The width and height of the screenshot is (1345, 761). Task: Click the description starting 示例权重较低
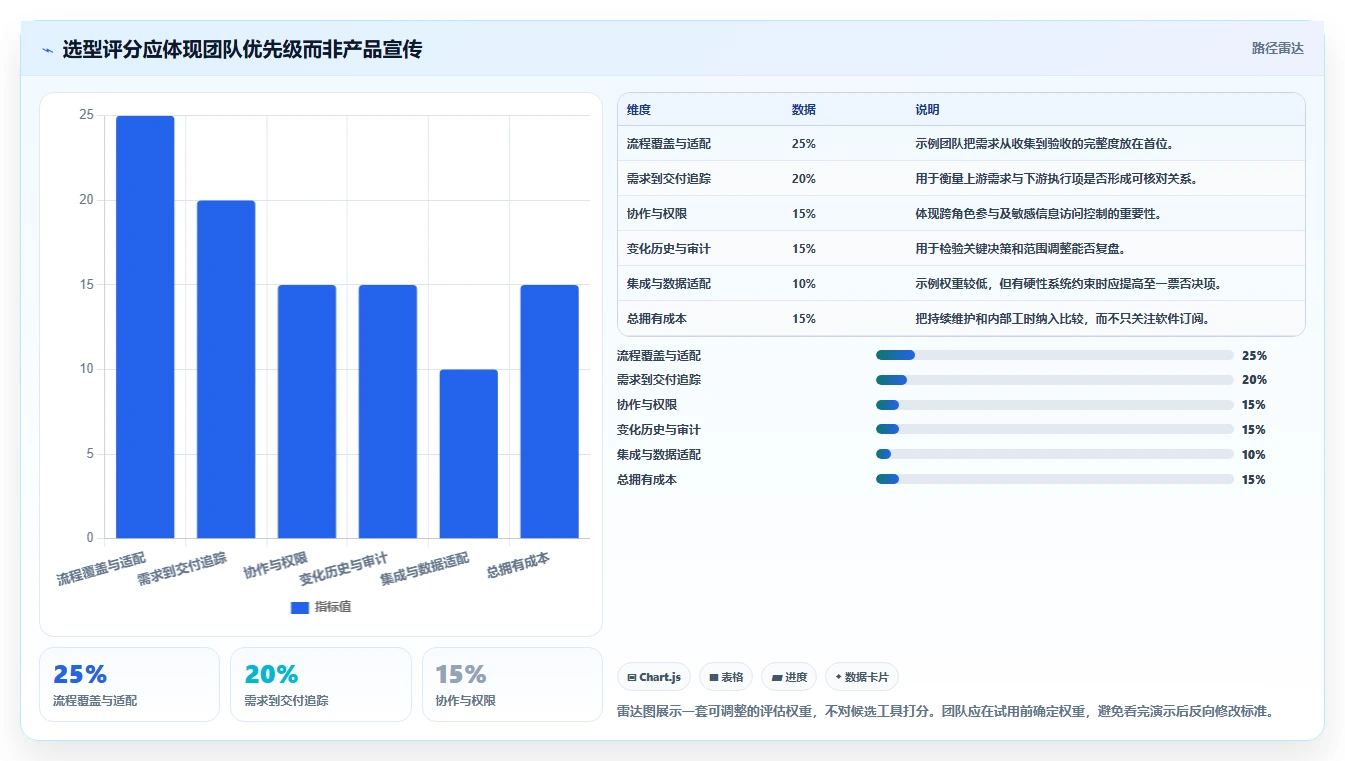tap(1068, 284)
